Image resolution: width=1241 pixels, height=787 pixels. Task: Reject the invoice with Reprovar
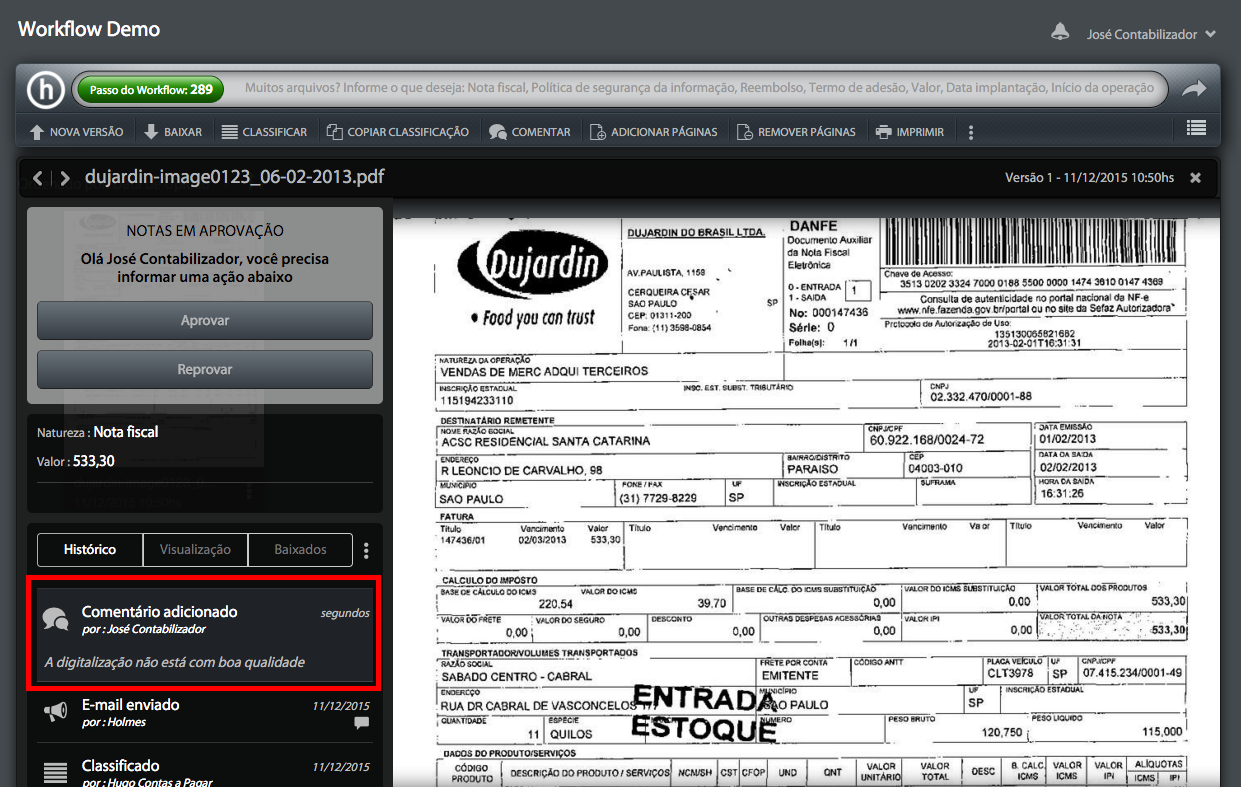pos(205,369)
